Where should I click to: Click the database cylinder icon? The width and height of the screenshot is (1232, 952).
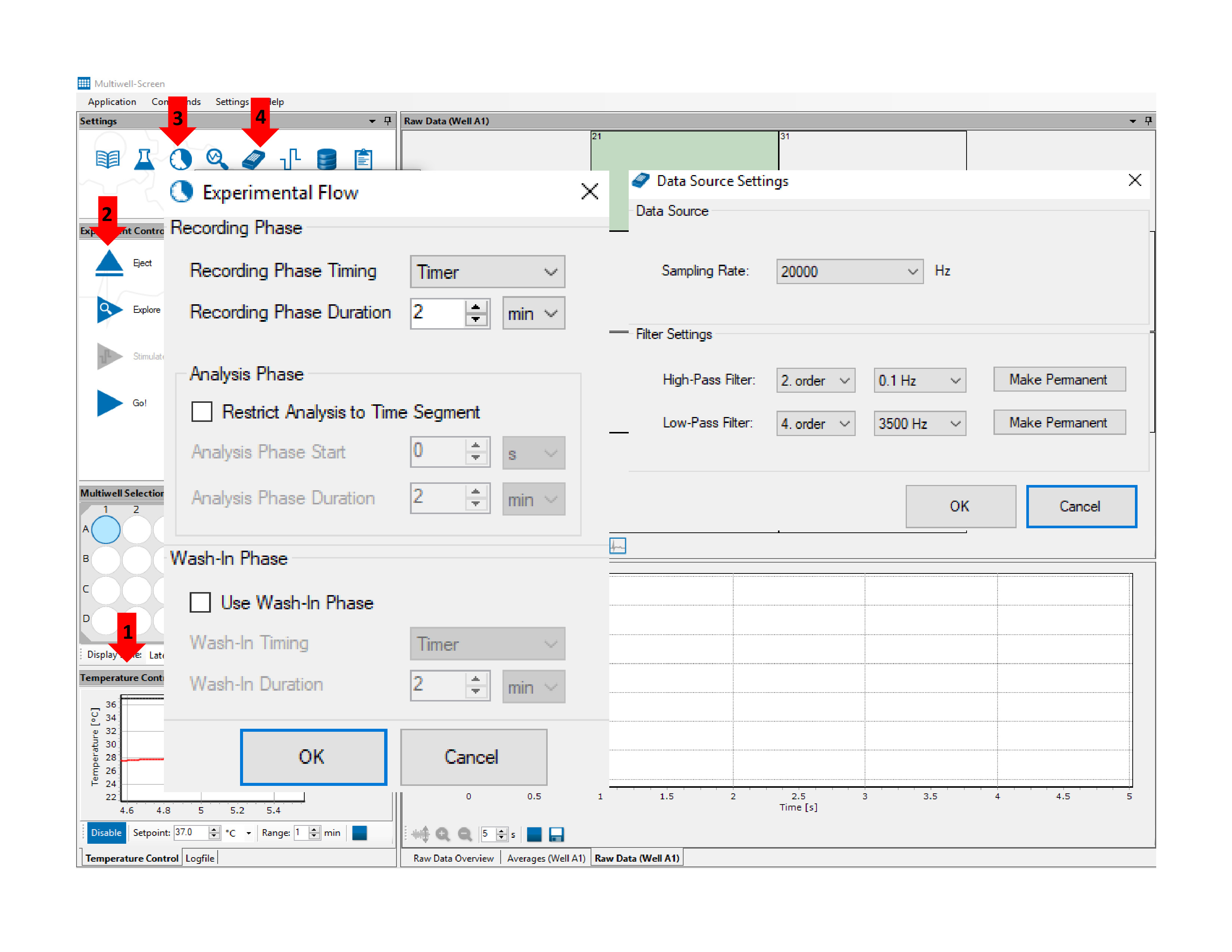point(327,159)
